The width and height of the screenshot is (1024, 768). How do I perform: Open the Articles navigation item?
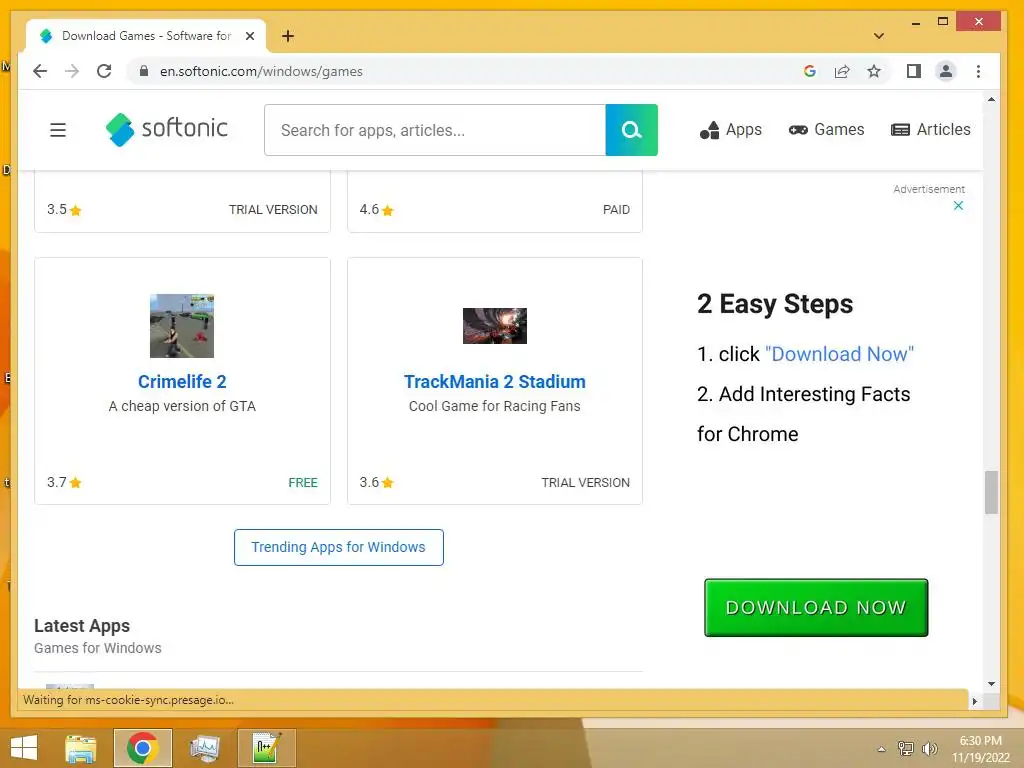tap(931, 129)
